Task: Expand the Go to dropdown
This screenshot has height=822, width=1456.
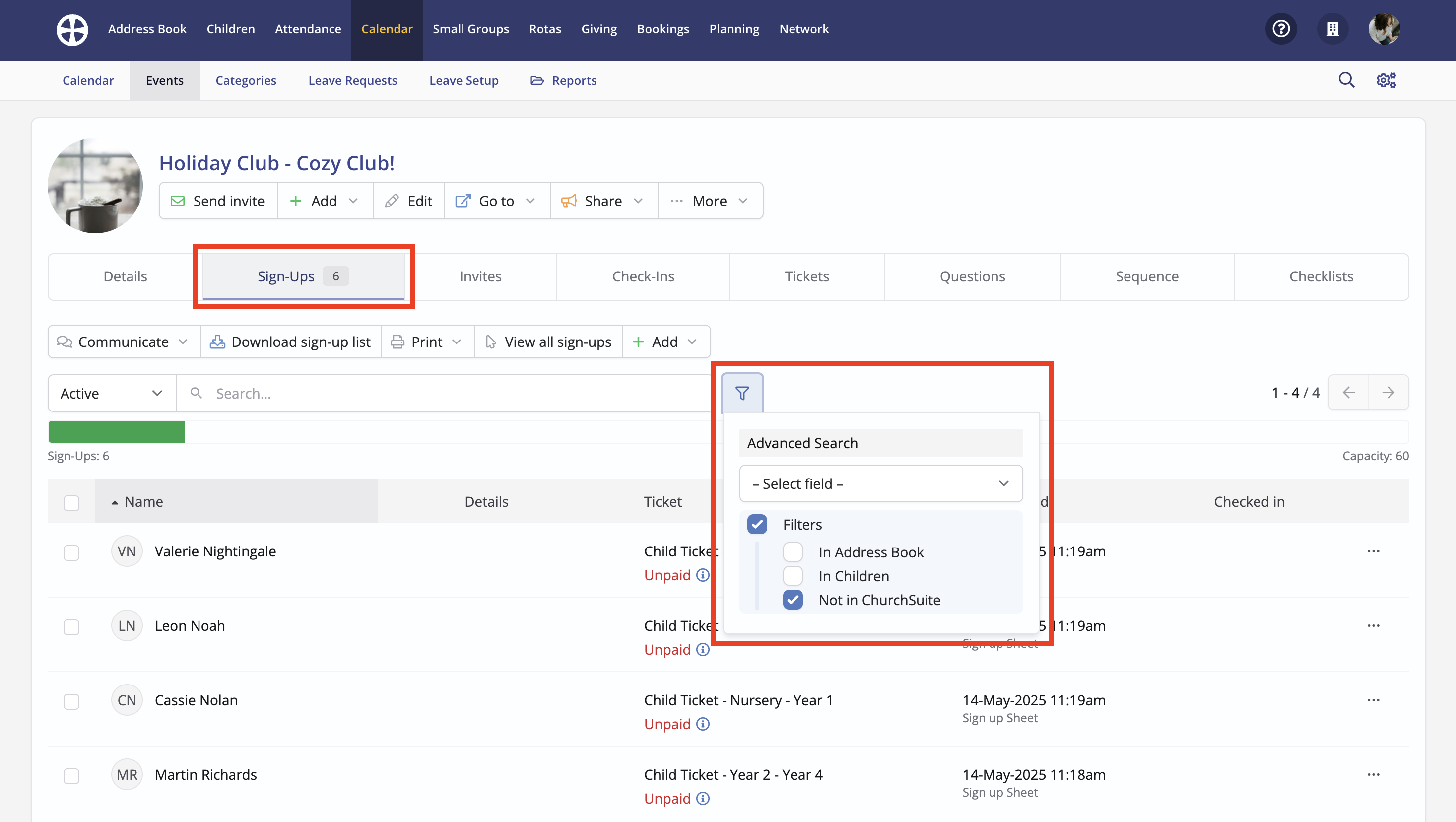Action: click(x=497, y=201)
